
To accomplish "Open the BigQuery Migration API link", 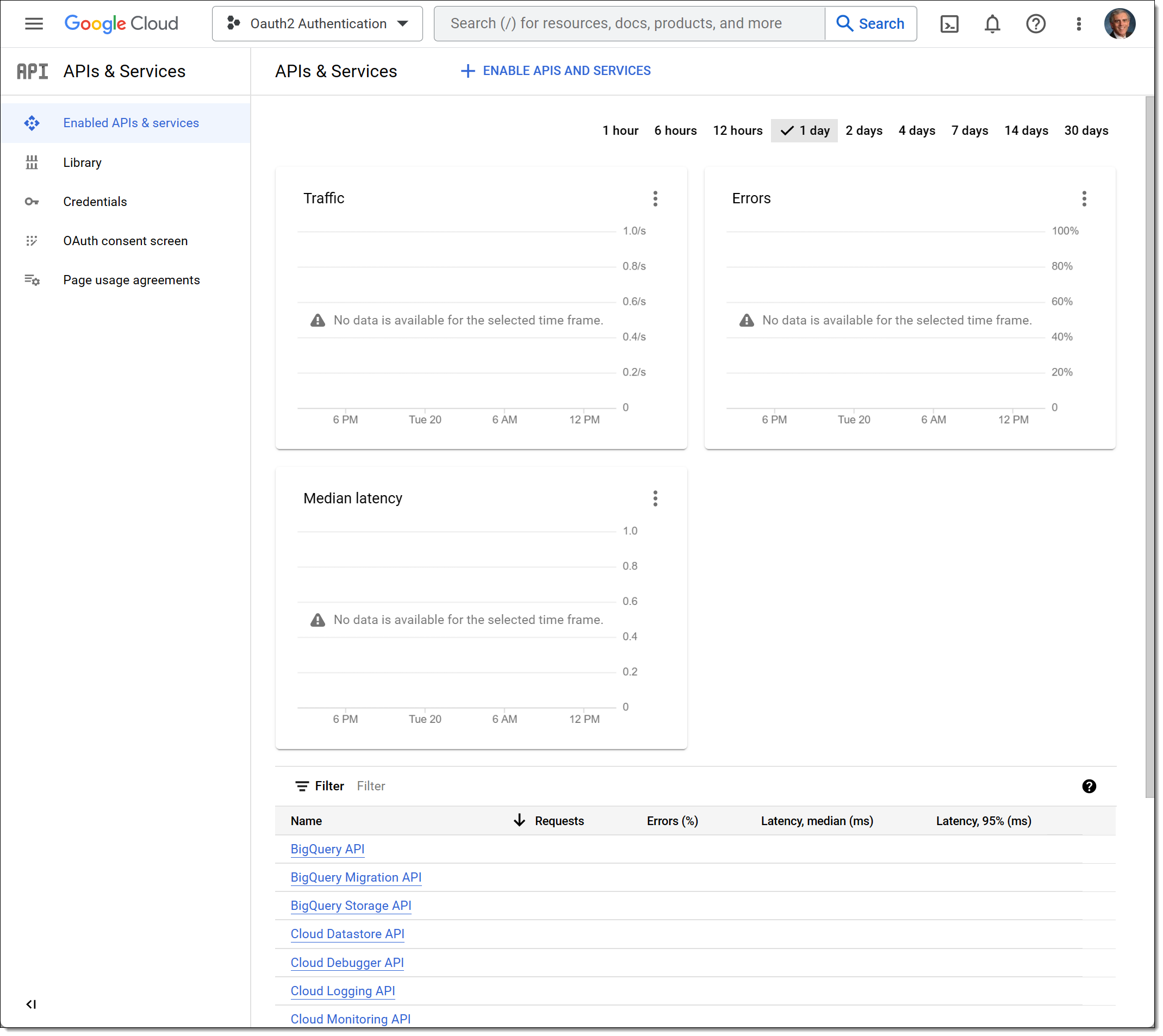I will coord(356,877).
